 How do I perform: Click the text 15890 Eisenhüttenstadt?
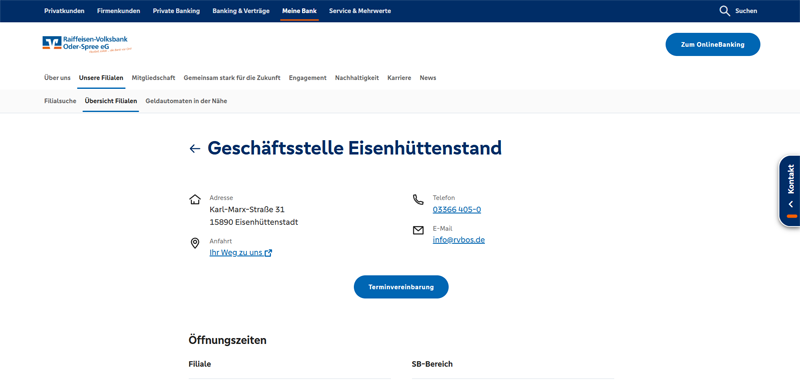[x=254, y=222]
